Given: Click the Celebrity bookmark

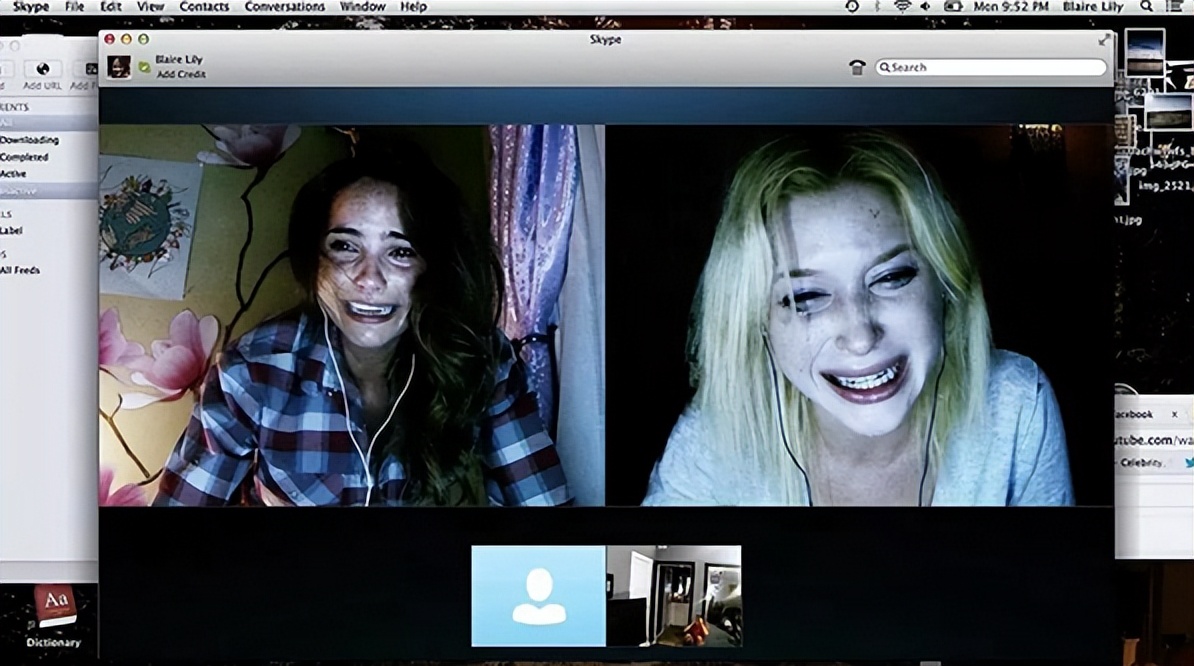Looking at the screenshot, I should (1141, 463).
